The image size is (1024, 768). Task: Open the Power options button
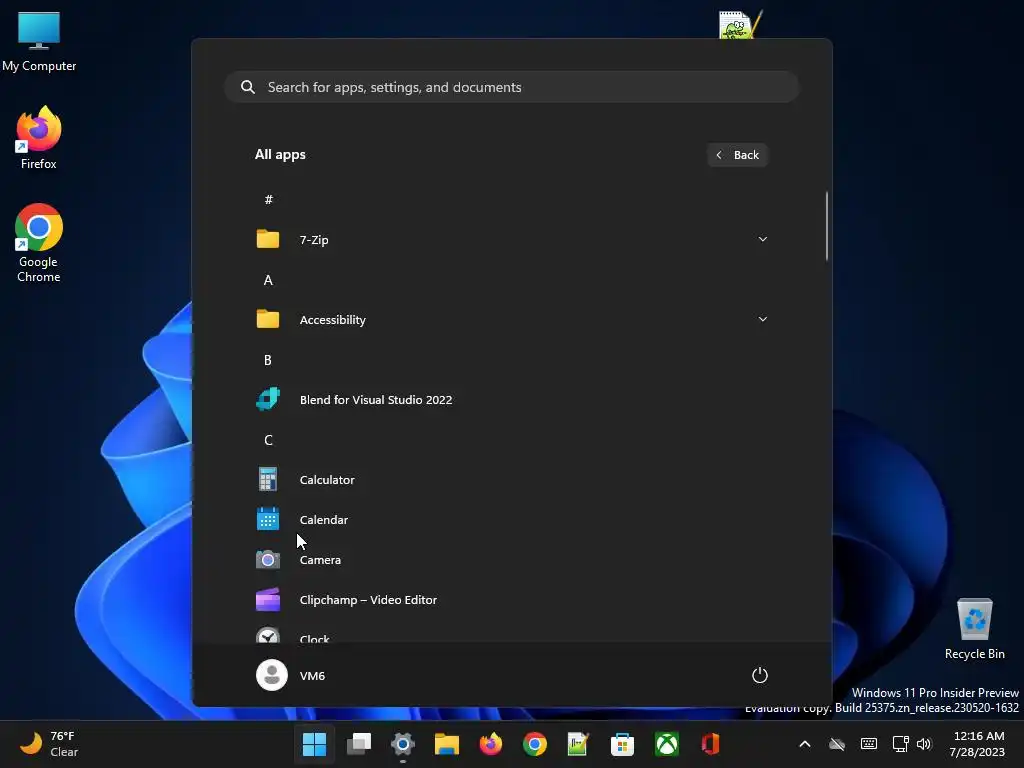[760, 675]
